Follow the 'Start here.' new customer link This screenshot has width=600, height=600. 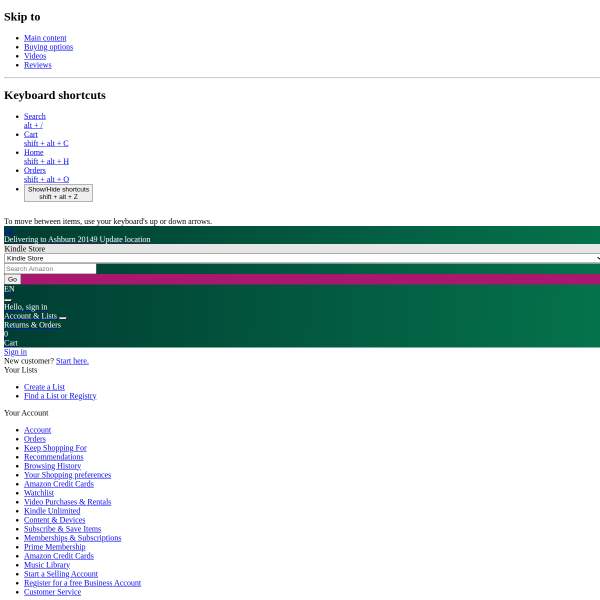72,361
